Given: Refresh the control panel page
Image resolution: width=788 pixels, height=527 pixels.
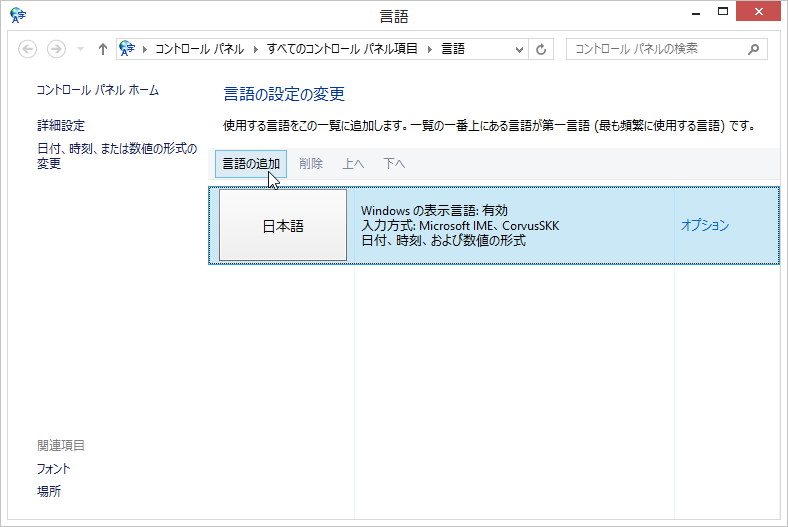Looking at the screenshot, I should [541, 49].
